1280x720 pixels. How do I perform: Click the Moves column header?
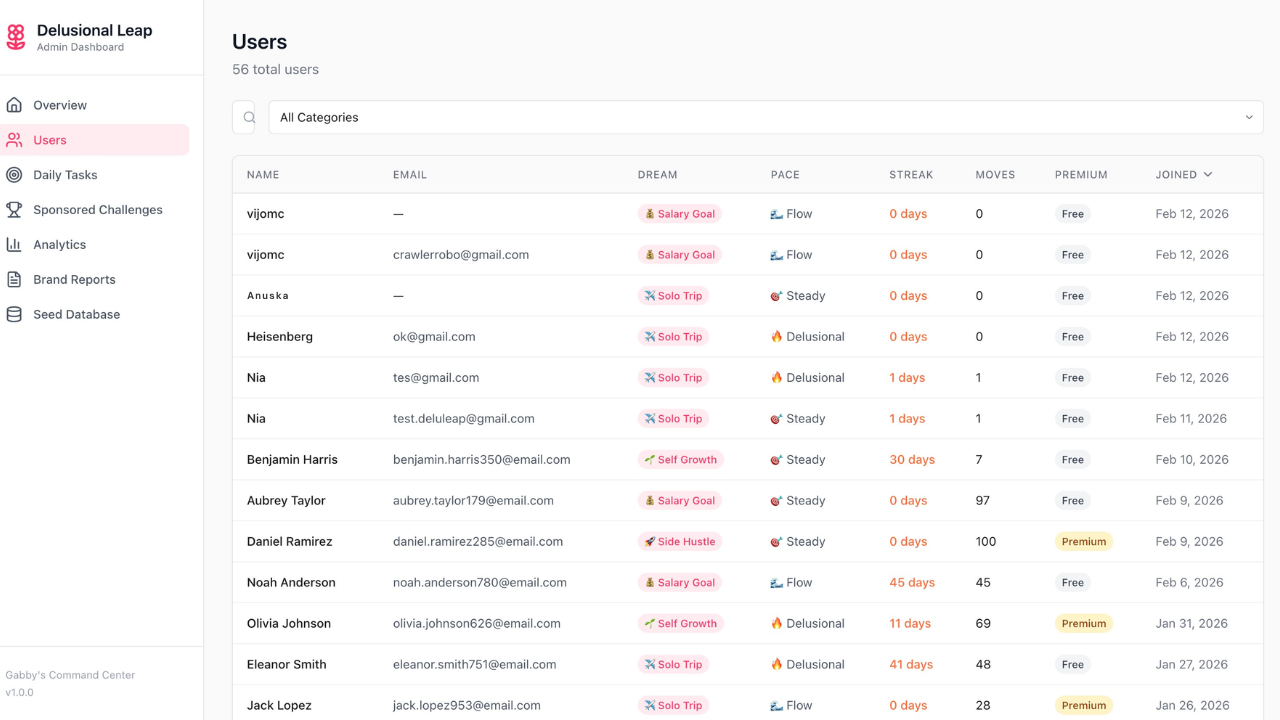[x=995, y=174]
